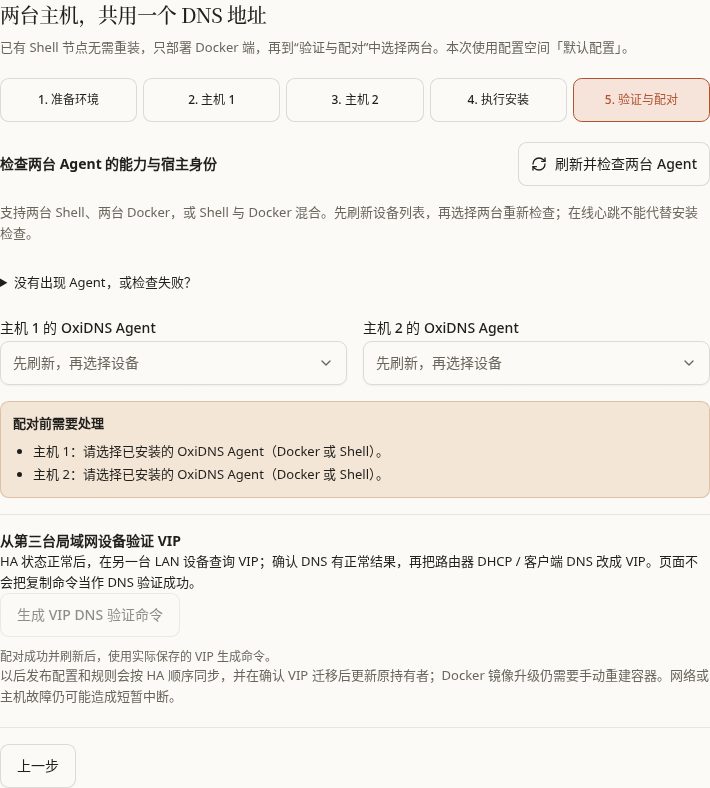Open step 1 准备环境
The image size is (710, 788).
pos(68,100)
